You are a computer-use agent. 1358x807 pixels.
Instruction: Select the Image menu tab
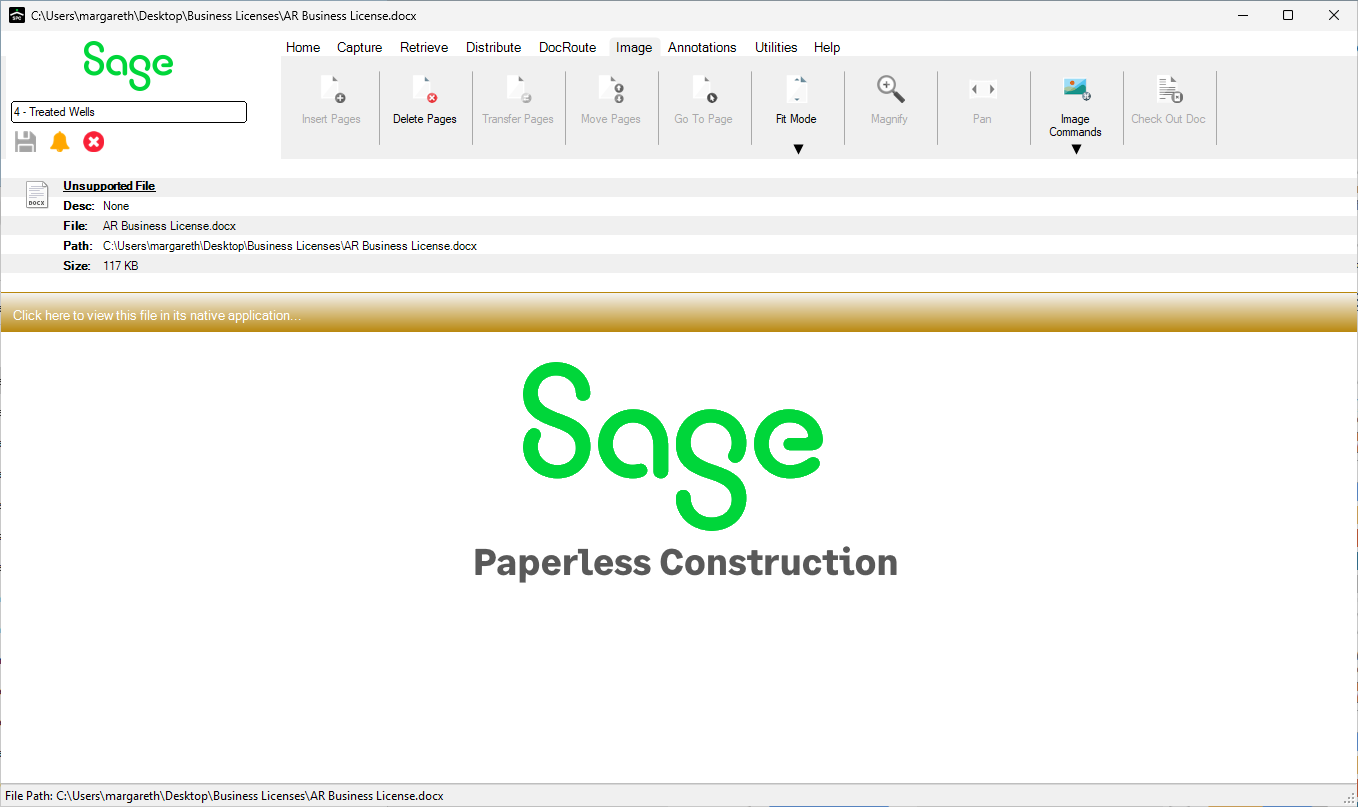634,47
